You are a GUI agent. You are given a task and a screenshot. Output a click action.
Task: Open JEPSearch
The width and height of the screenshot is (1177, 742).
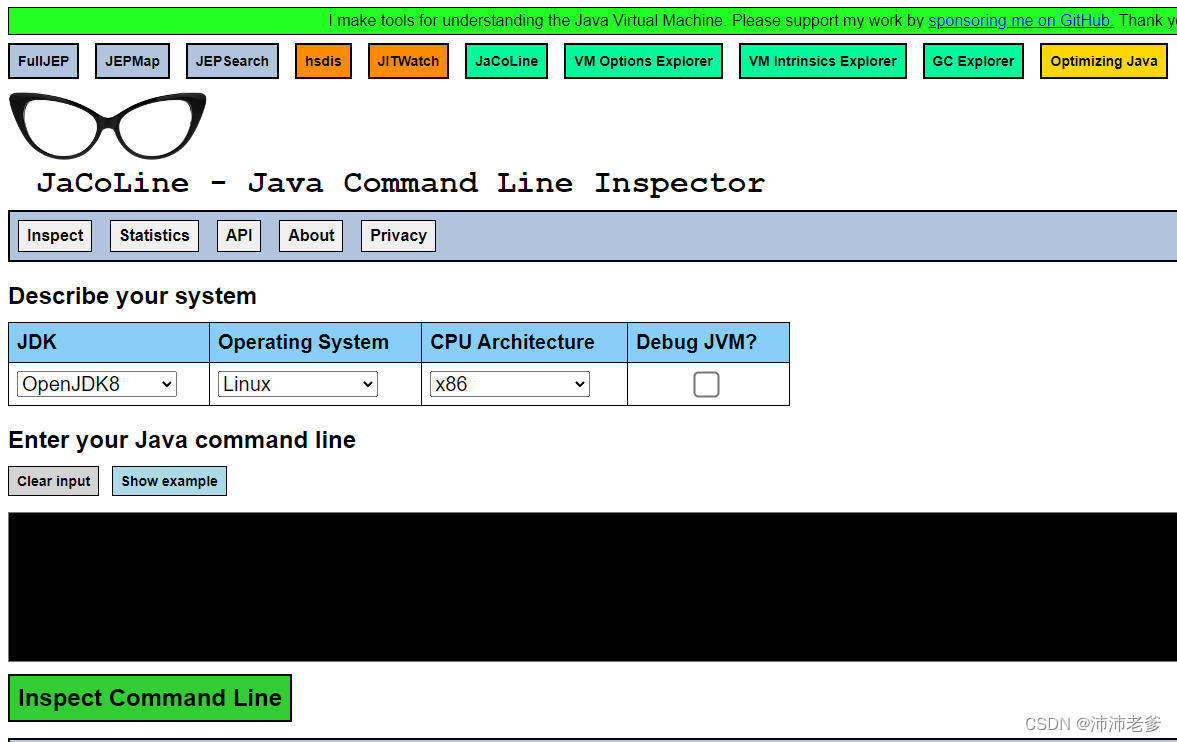[232, 61]
